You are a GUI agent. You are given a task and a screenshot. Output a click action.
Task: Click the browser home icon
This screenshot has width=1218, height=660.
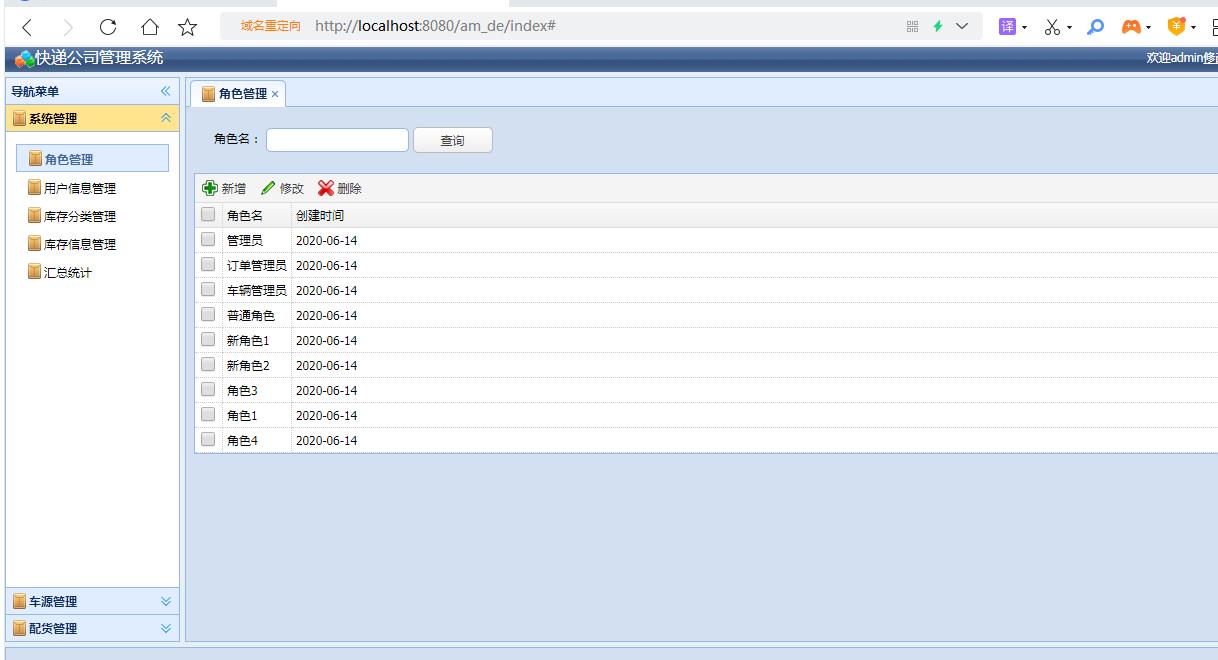pos(149,27)
